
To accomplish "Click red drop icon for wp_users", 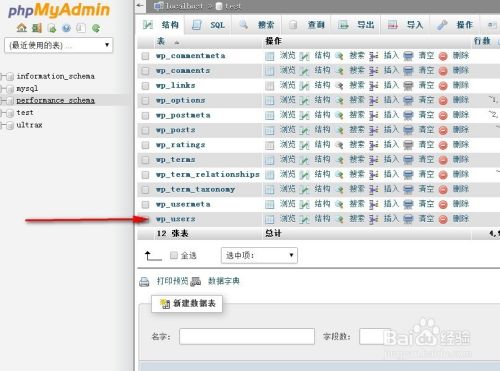I will pos(443,219).
